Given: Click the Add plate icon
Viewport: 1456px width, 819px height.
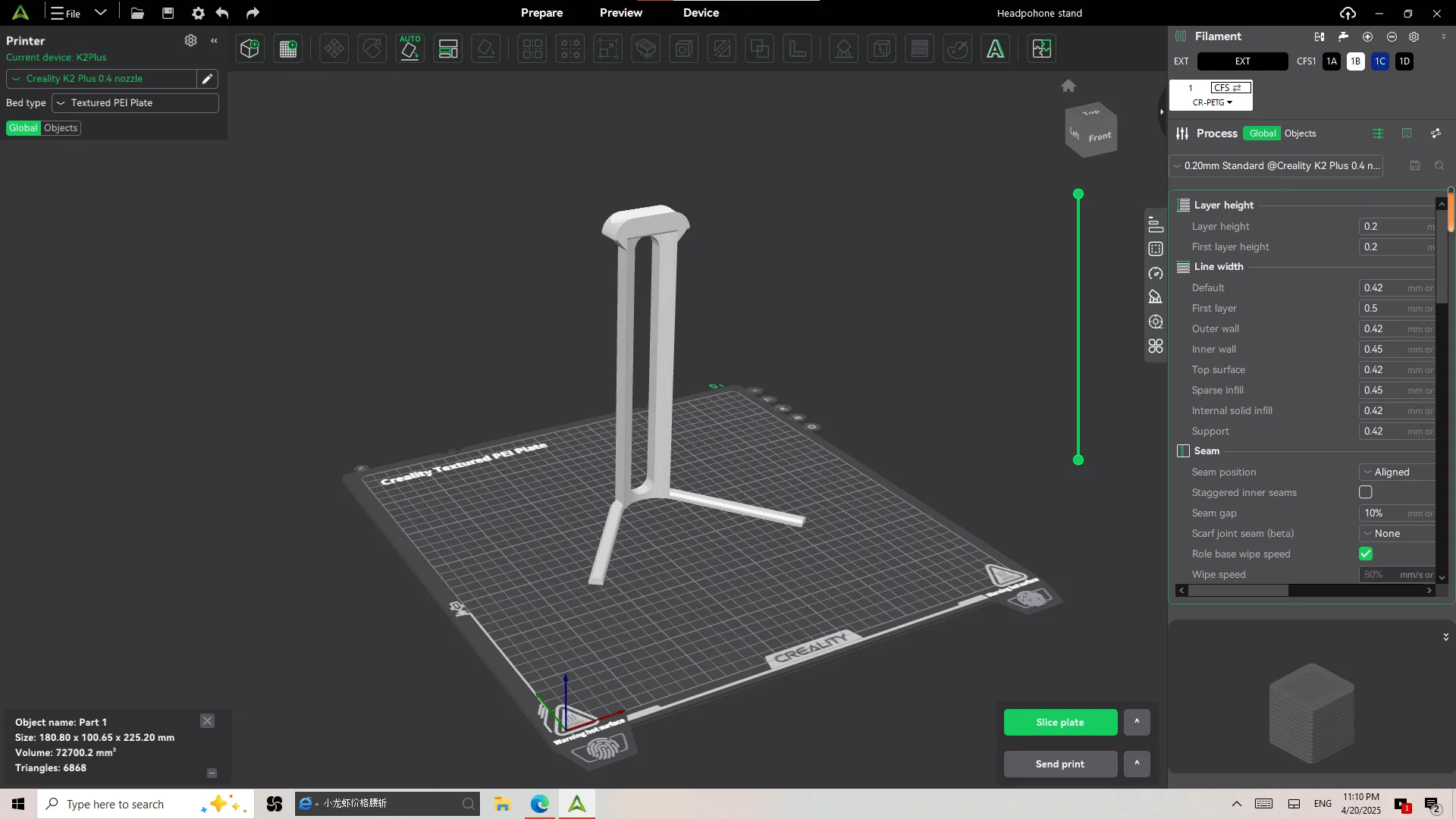Looking at the screenshot, I should click(x=288, y=49).
